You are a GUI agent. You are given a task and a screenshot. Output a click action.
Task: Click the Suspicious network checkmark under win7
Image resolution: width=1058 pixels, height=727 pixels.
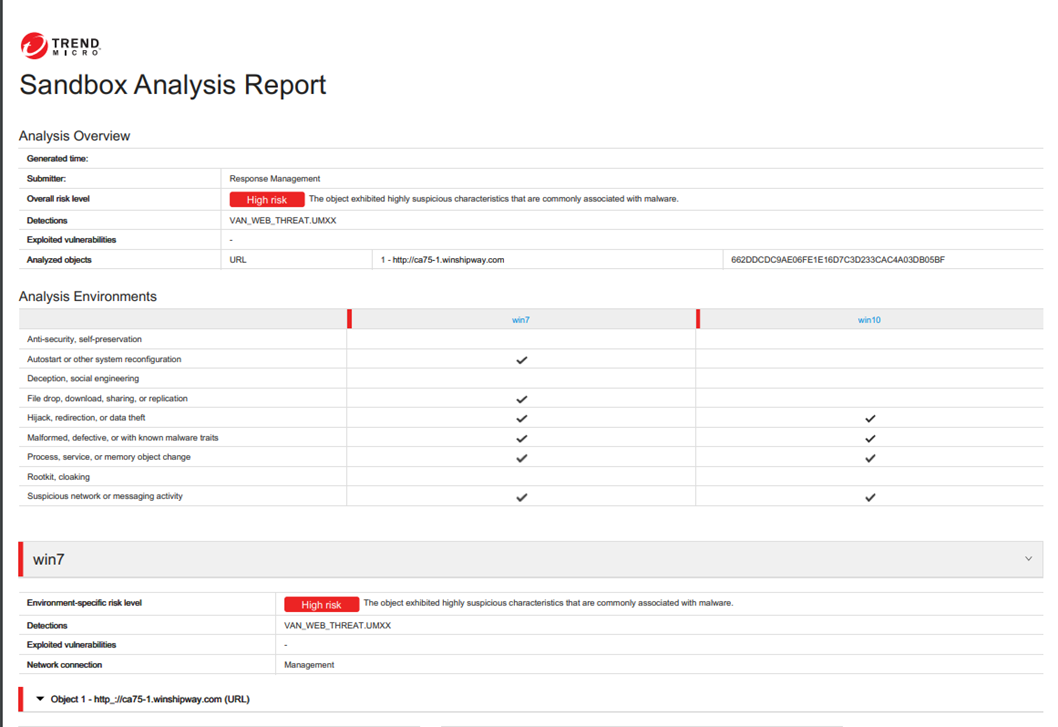tap(521, 497)
